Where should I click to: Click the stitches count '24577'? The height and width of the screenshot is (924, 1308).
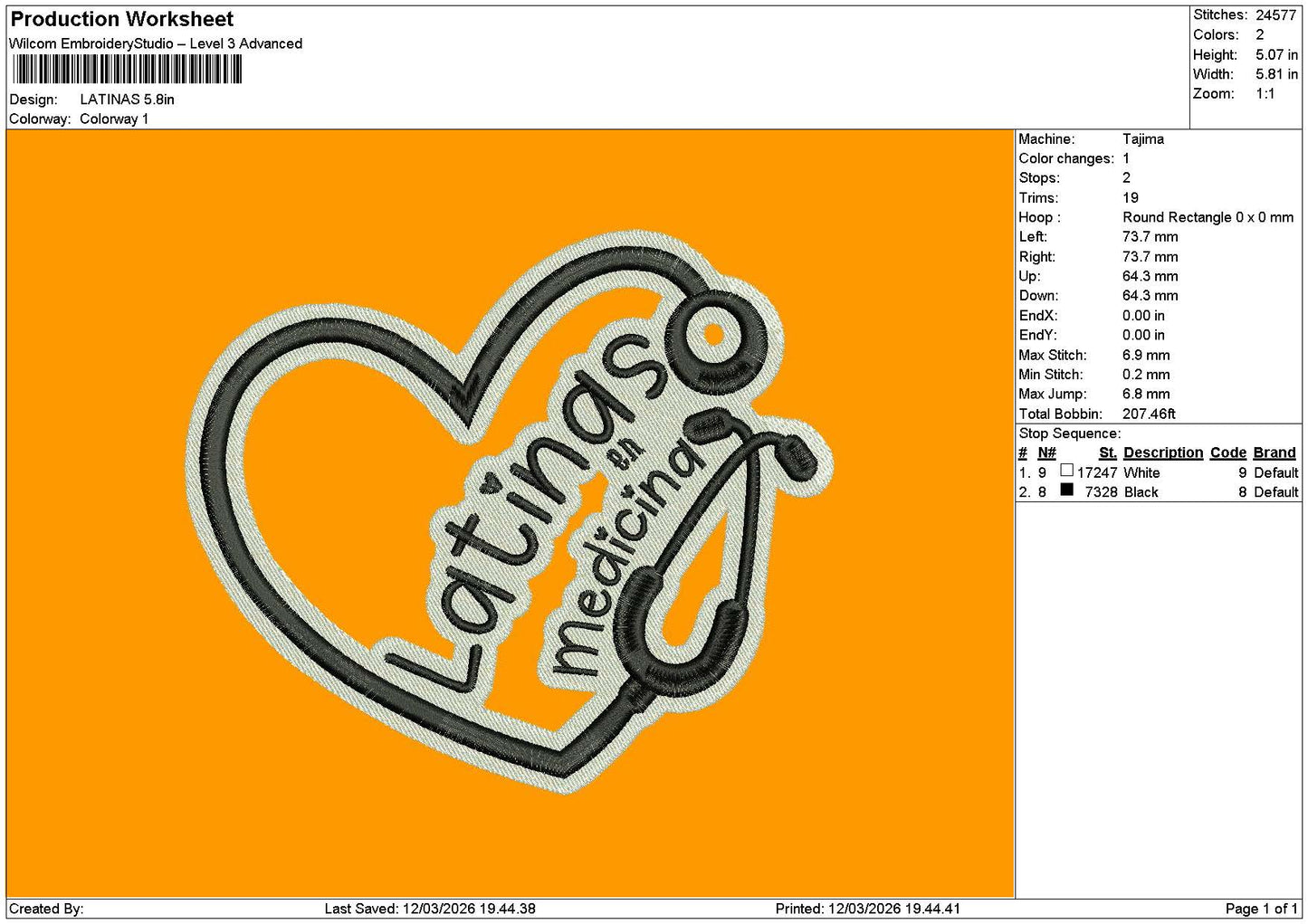click(x=1276, y=15)
